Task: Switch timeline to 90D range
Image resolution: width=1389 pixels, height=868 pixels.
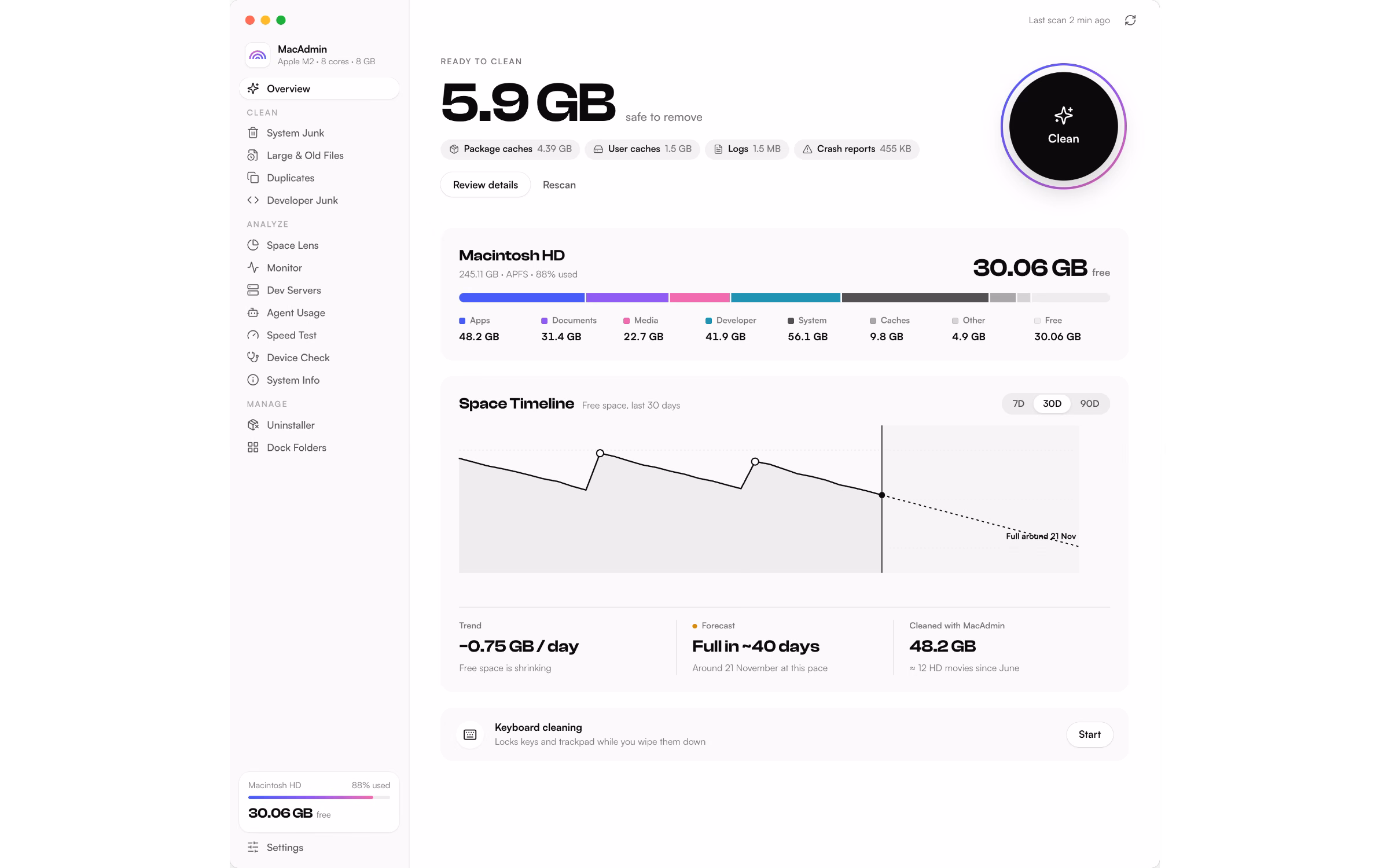Action: click(x=1089, y=404)
